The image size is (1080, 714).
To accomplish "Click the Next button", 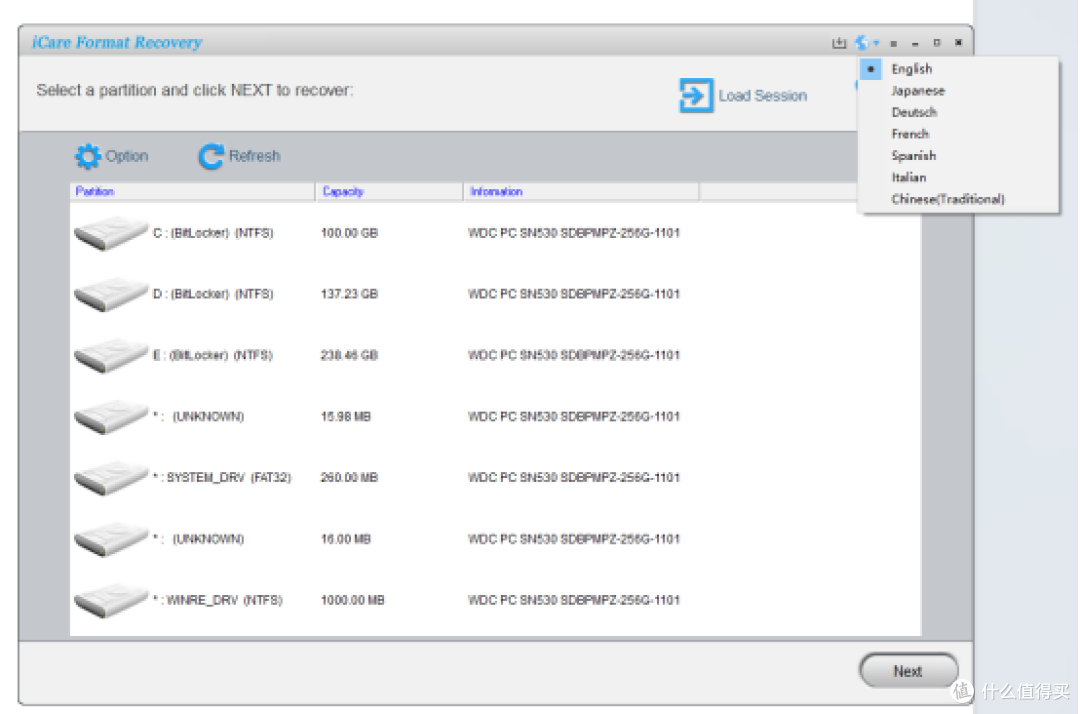I will click(x=908, y=671).
